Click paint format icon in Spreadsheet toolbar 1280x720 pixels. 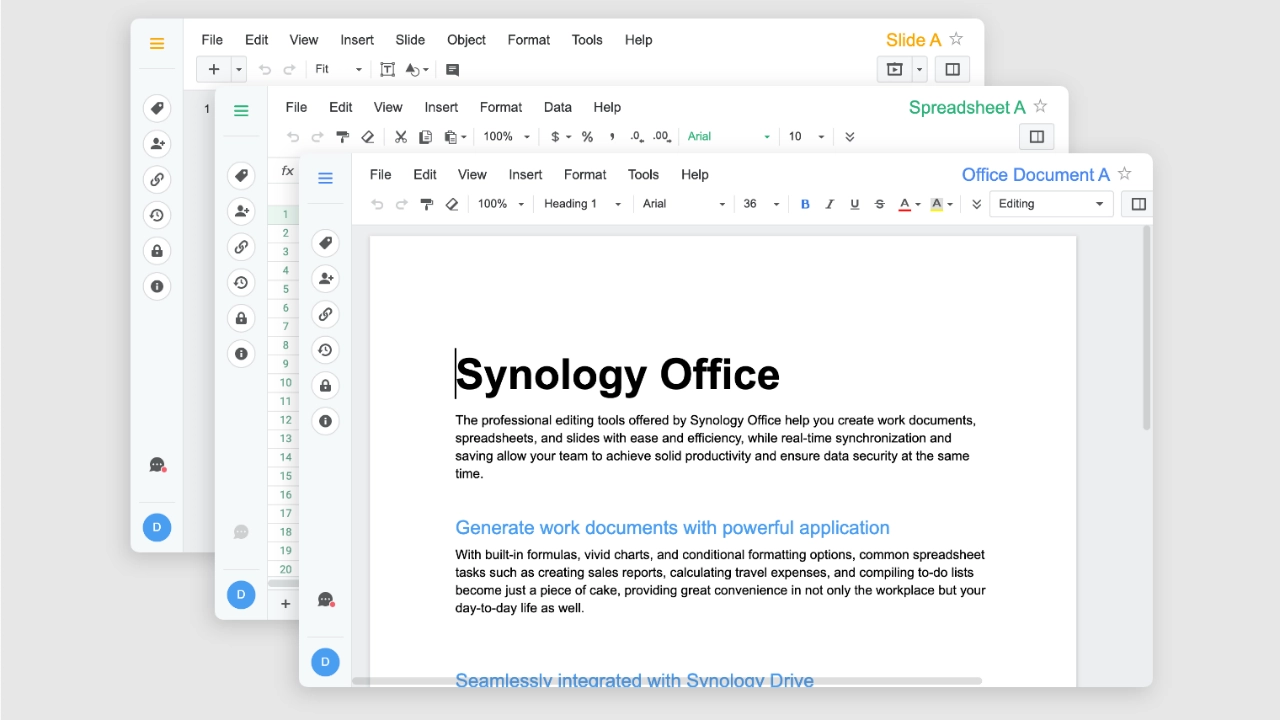click(342, 137)
